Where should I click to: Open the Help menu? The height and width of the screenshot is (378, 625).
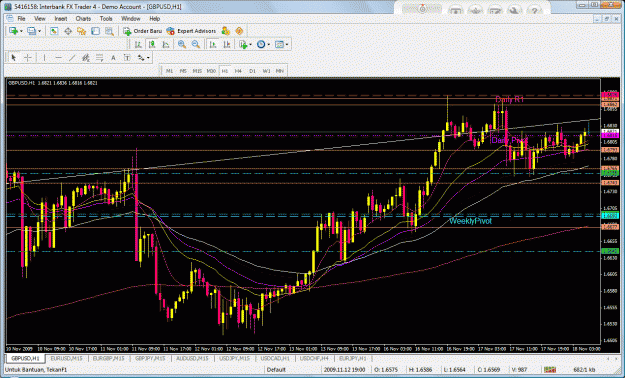[155, 19]
